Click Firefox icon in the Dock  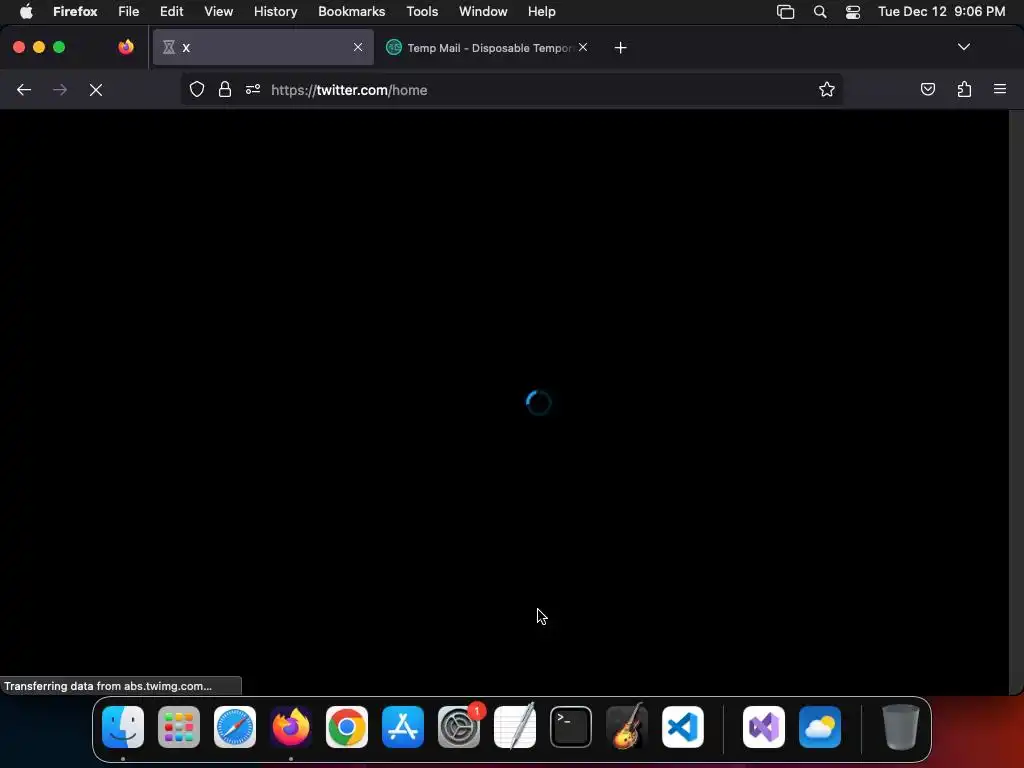291,727
